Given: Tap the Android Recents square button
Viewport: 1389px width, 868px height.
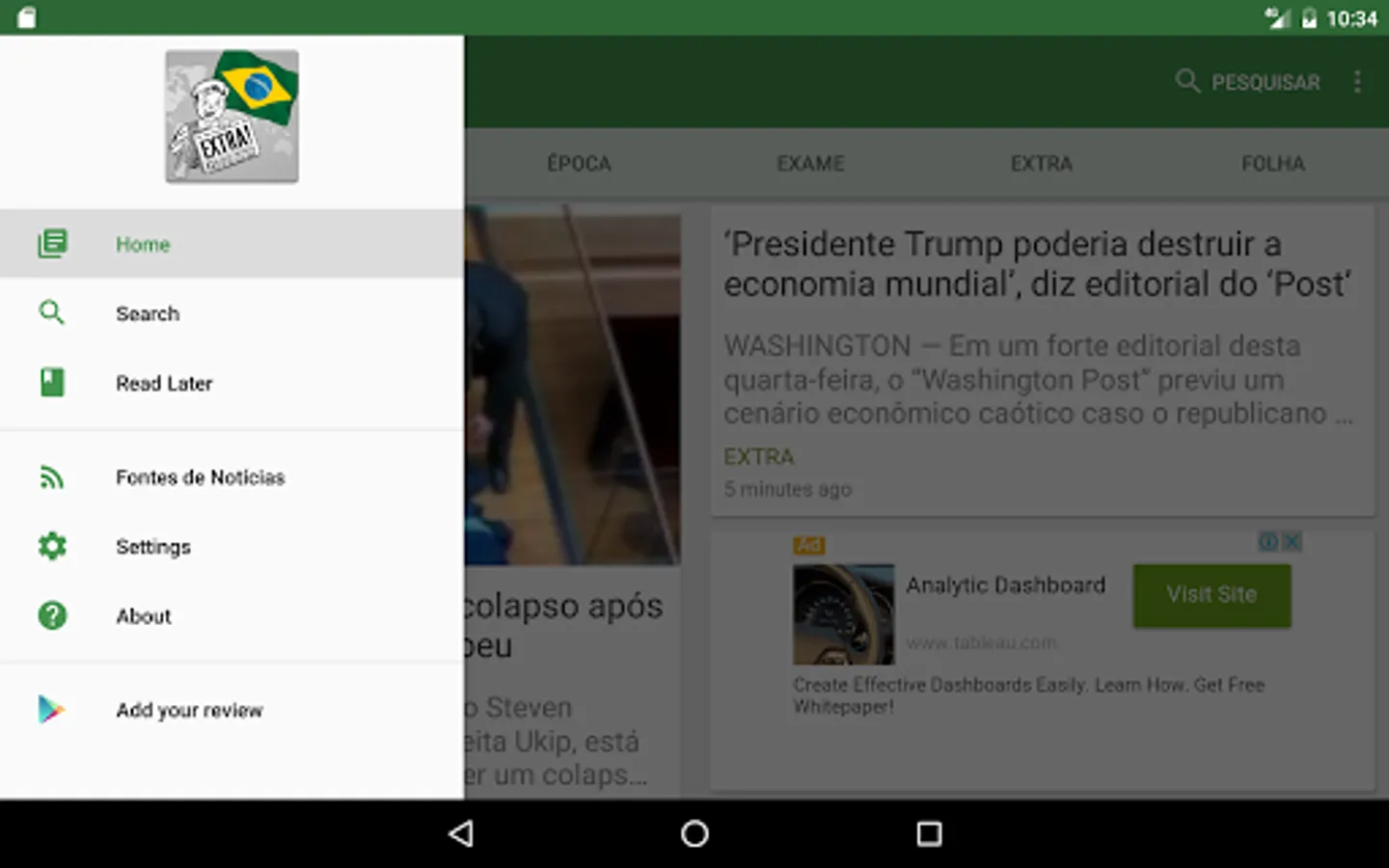Looking at the screenshot, I should [x=929, y=833].
